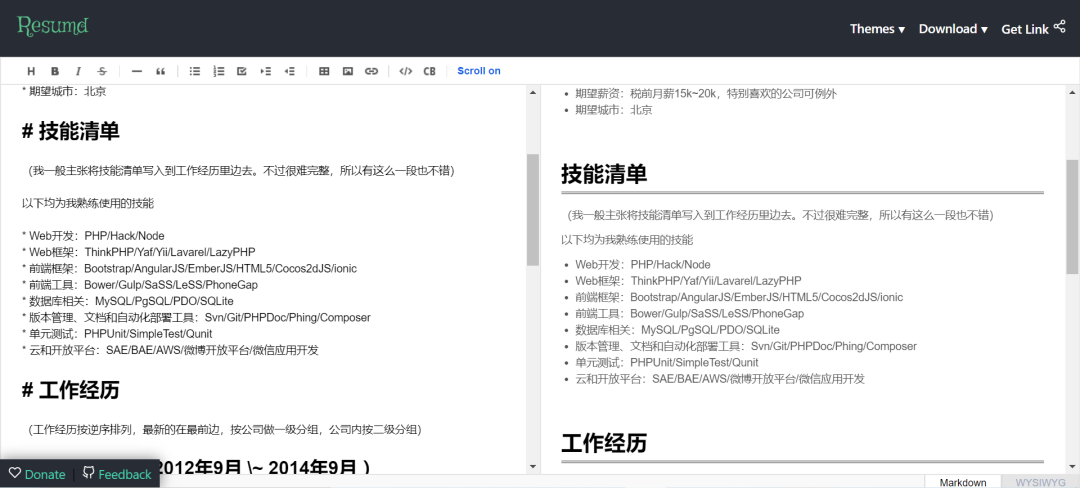Switch to the WYSIWYG editor tab
This screenshot has width=1080, height=488.
1040,482
